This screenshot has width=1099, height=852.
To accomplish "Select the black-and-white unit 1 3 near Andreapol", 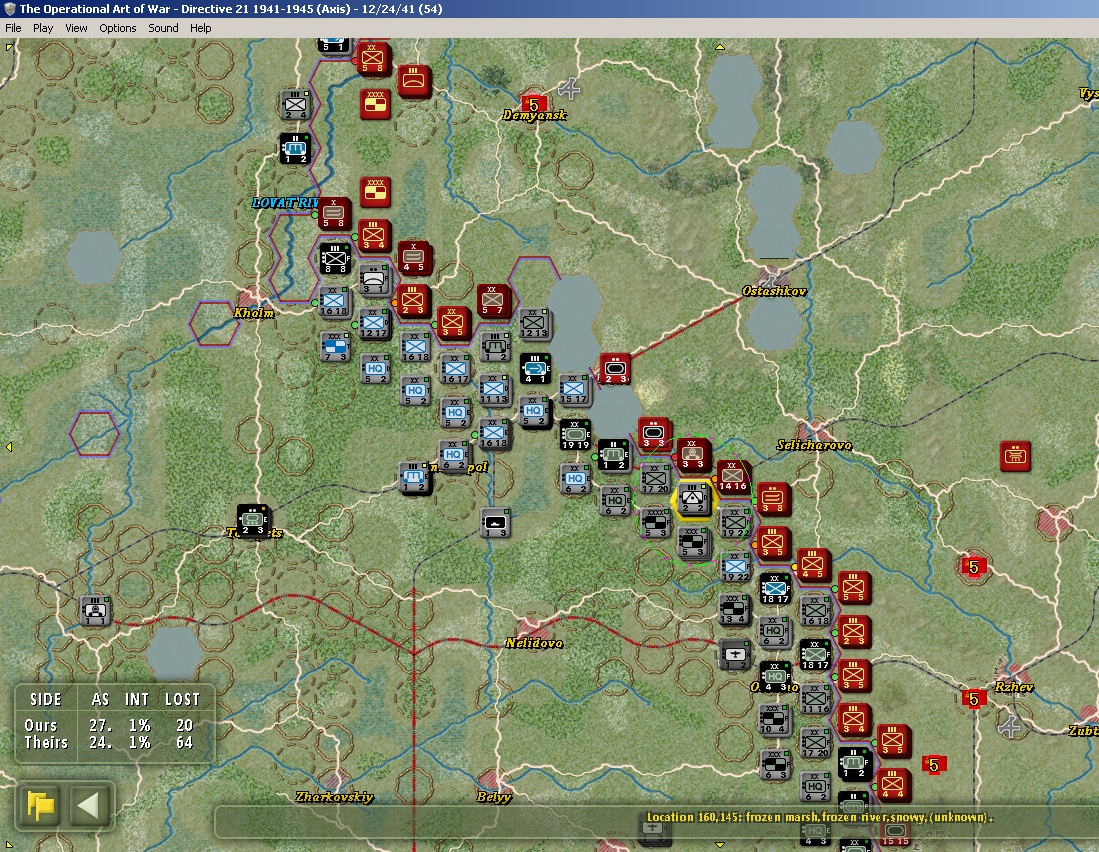I will coord(495,523).
